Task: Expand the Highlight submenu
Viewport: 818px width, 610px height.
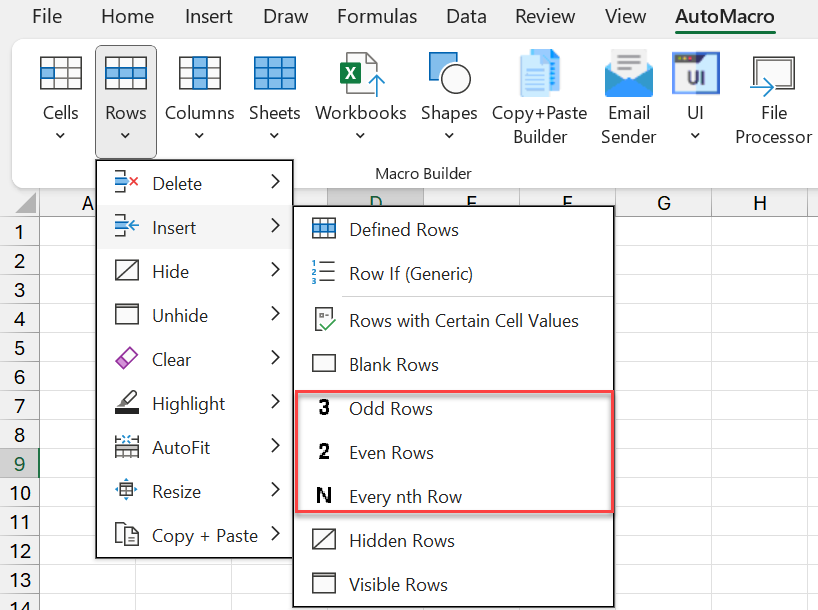Action: [x=277, y=403]
